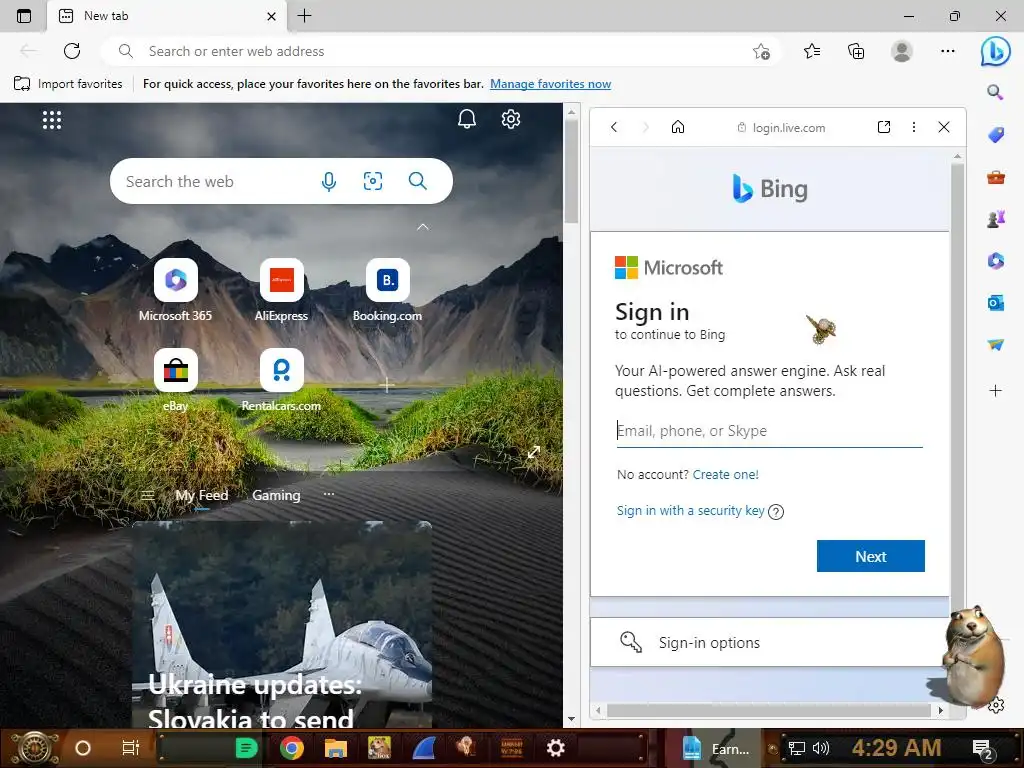Screen dimensions: 1024x768
Task: Open the volume control in system tray
Action: click(821, 748)
